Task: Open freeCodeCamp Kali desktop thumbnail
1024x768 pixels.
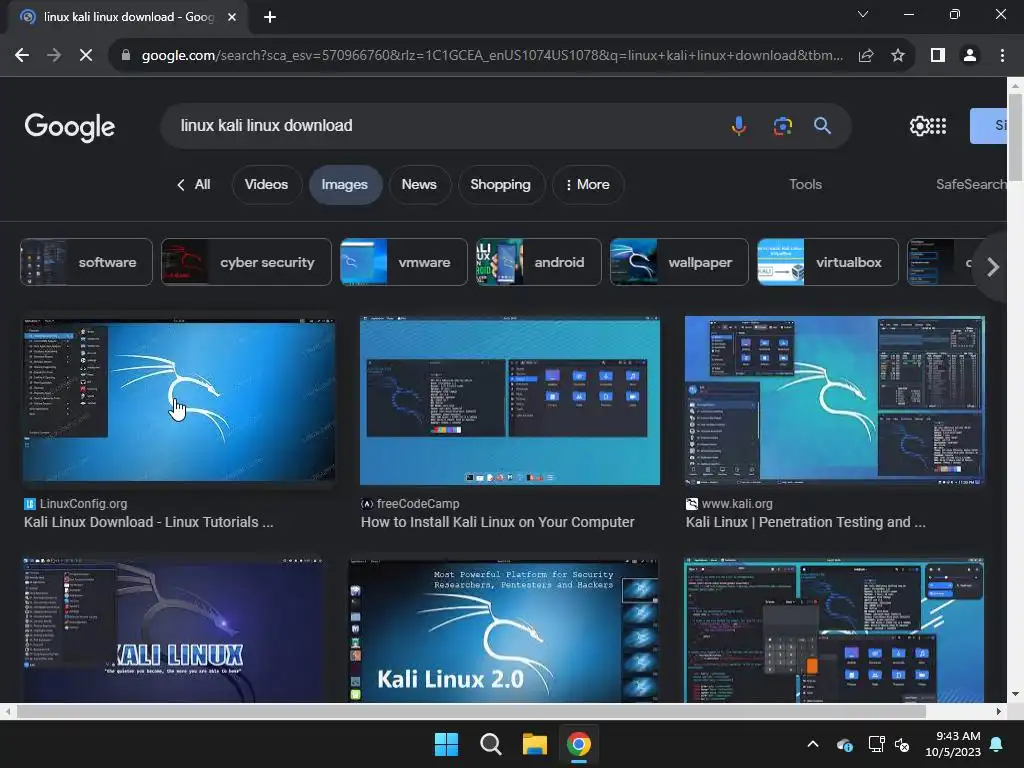Action: click(x=509, y=401)
